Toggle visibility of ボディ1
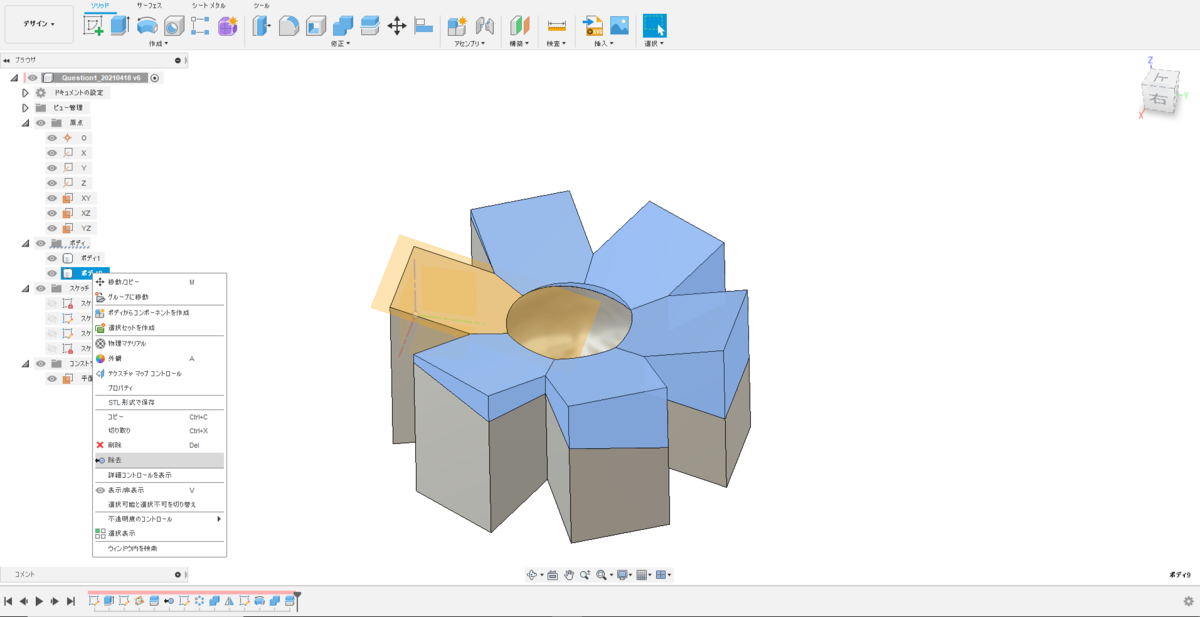Image resolution: width=1200 pixels, height=617 pixels. click(x=52, y=258)
